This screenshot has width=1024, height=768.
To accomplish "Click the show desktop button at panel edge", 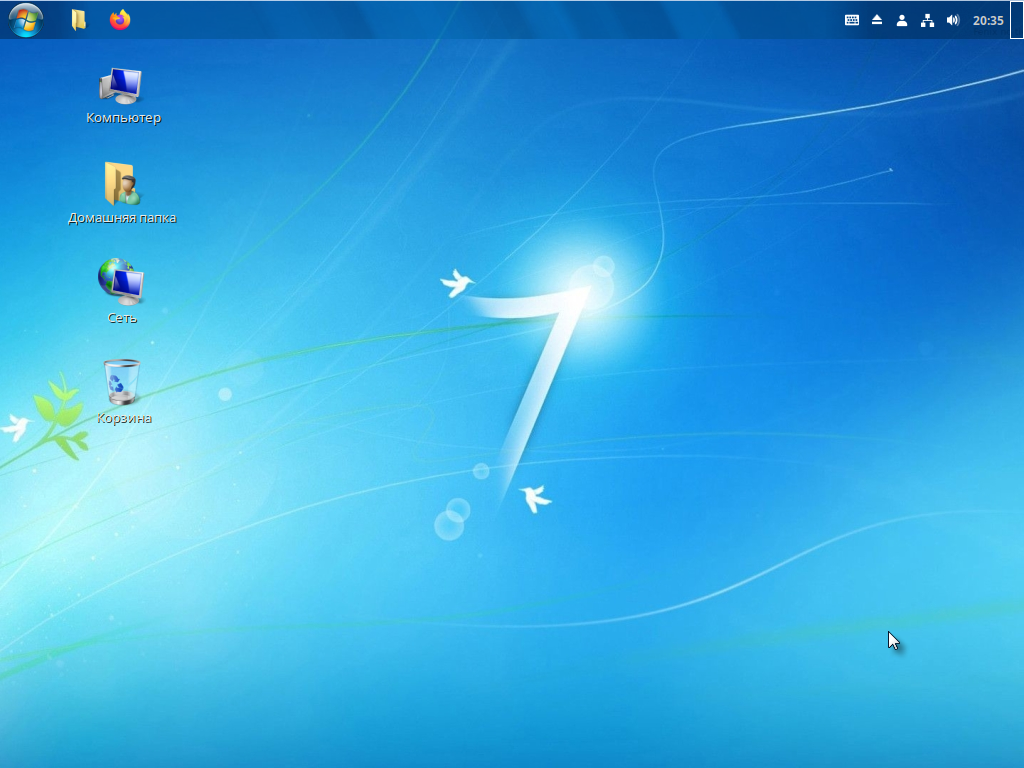I will pyautogui.click(x=1016, y=20).
